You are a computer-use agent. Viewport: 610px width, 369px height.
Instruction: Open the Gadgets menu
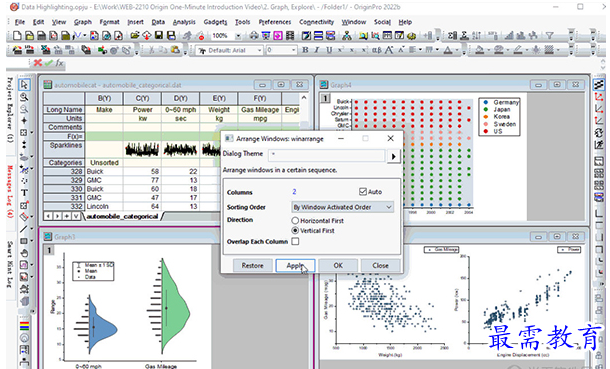click(215, 22)
